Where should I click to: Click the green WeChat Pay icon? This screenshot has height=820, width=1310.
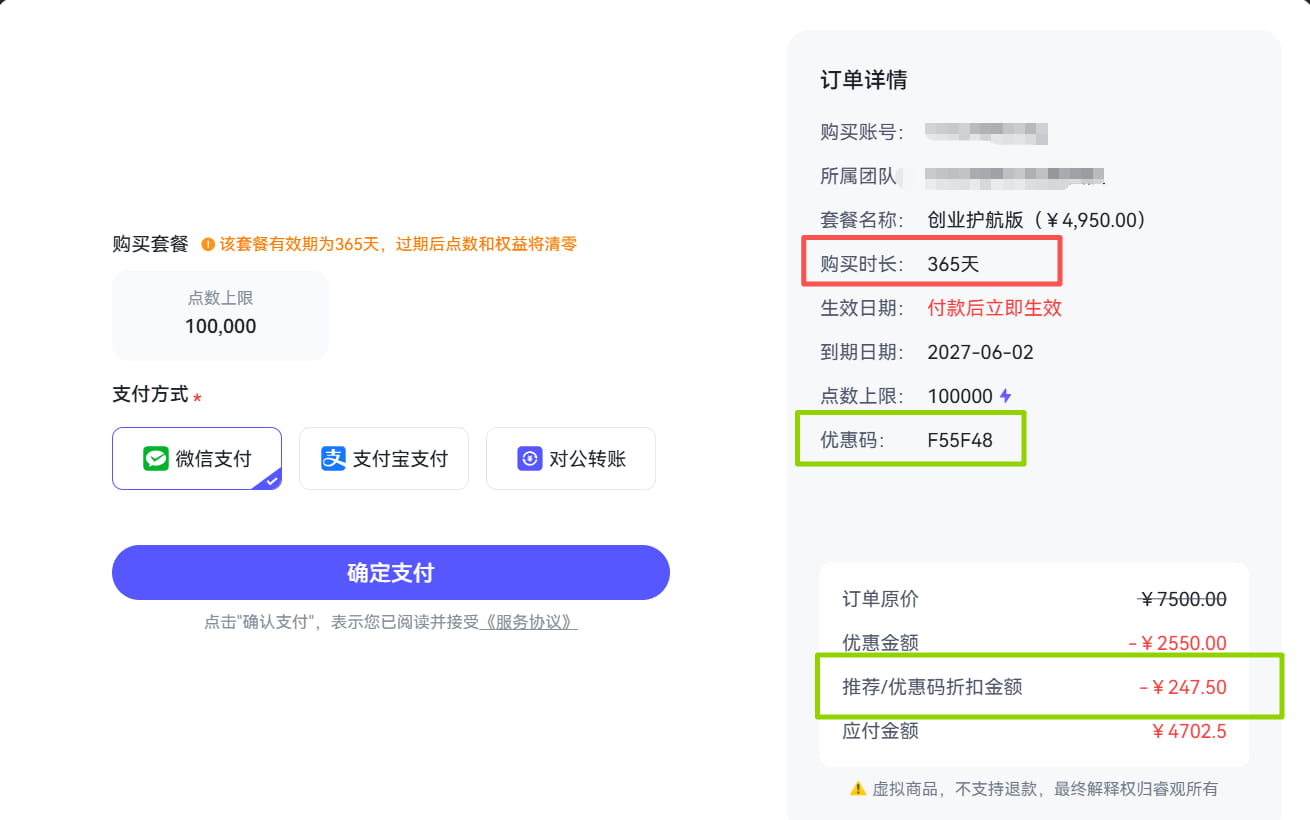click(156, 459)
